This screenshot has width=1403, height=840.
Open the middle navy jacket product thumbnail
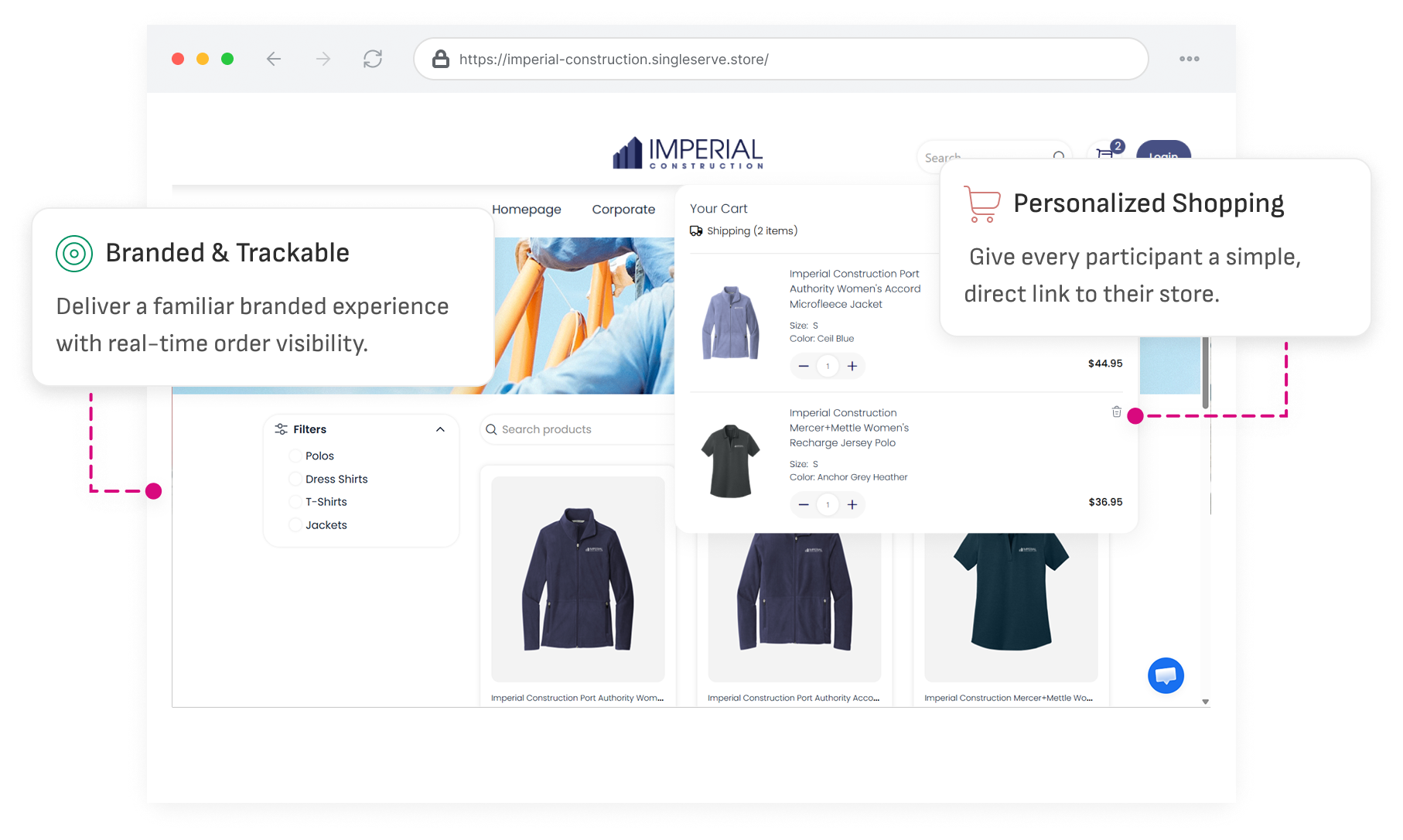(x=794, y=607)
